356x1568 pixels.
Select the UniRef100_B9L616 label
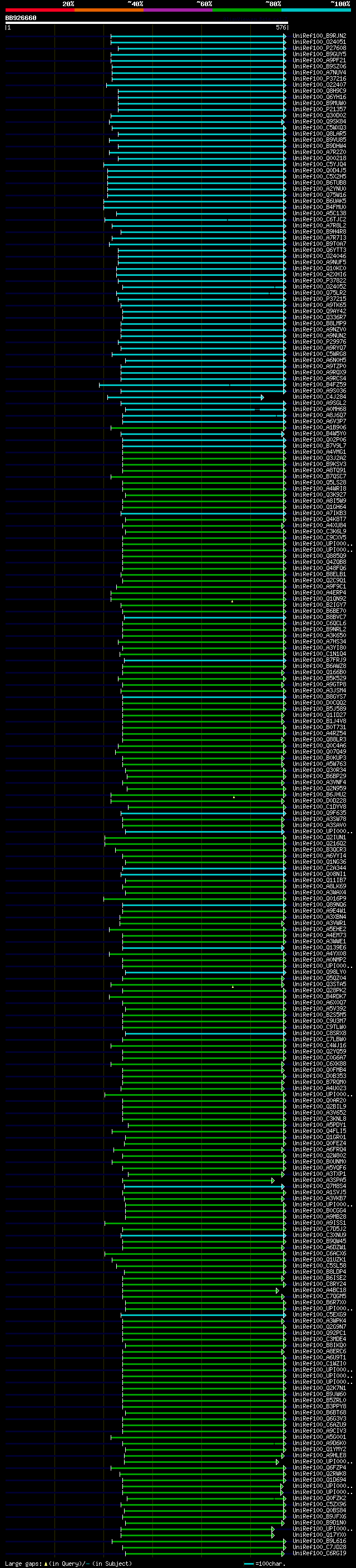[x=319, y=1541]
